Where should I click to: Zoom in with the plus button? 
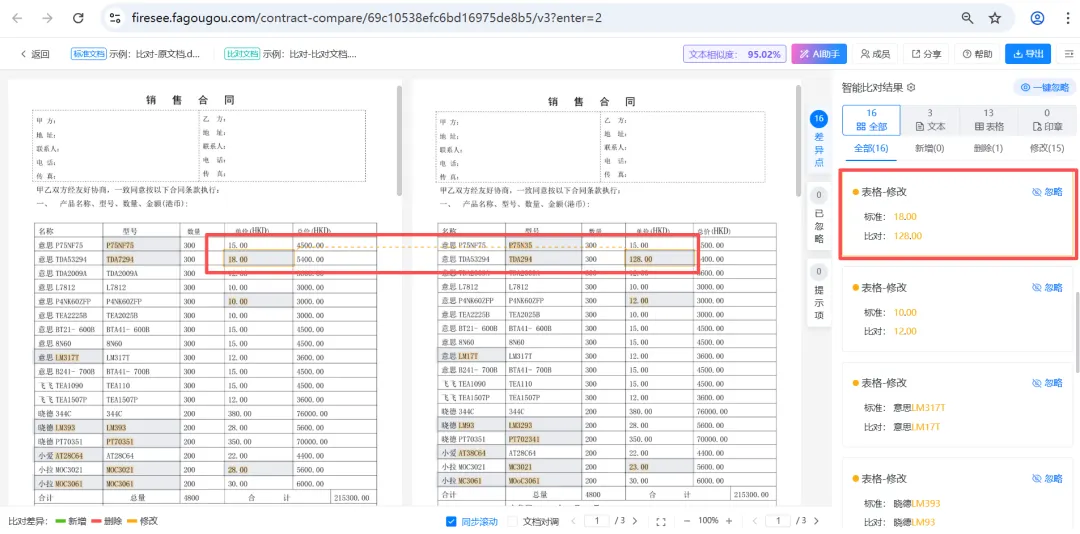point(729,521)
